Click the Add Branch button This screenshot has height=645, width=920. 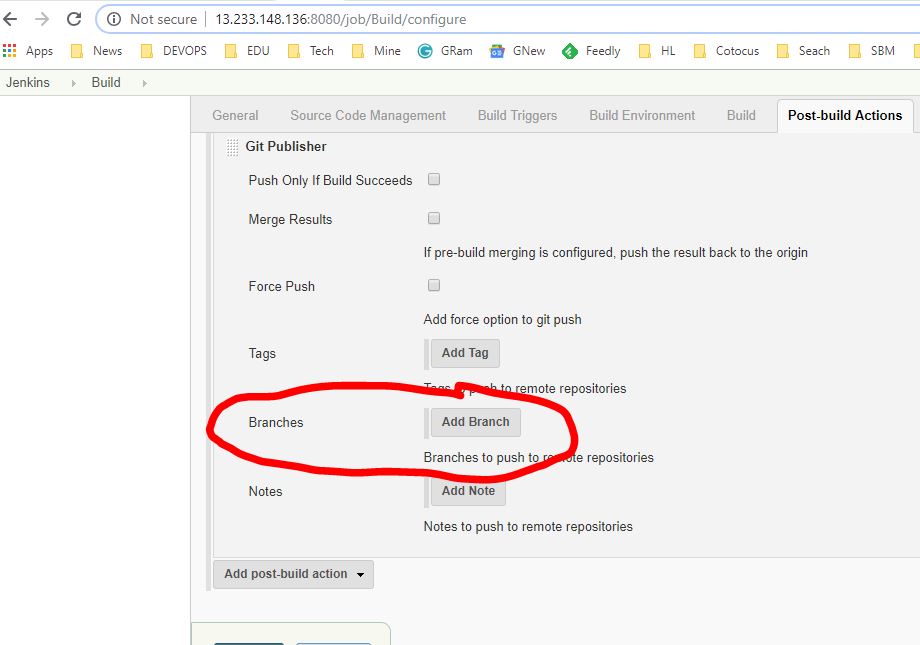click(475, 422)
